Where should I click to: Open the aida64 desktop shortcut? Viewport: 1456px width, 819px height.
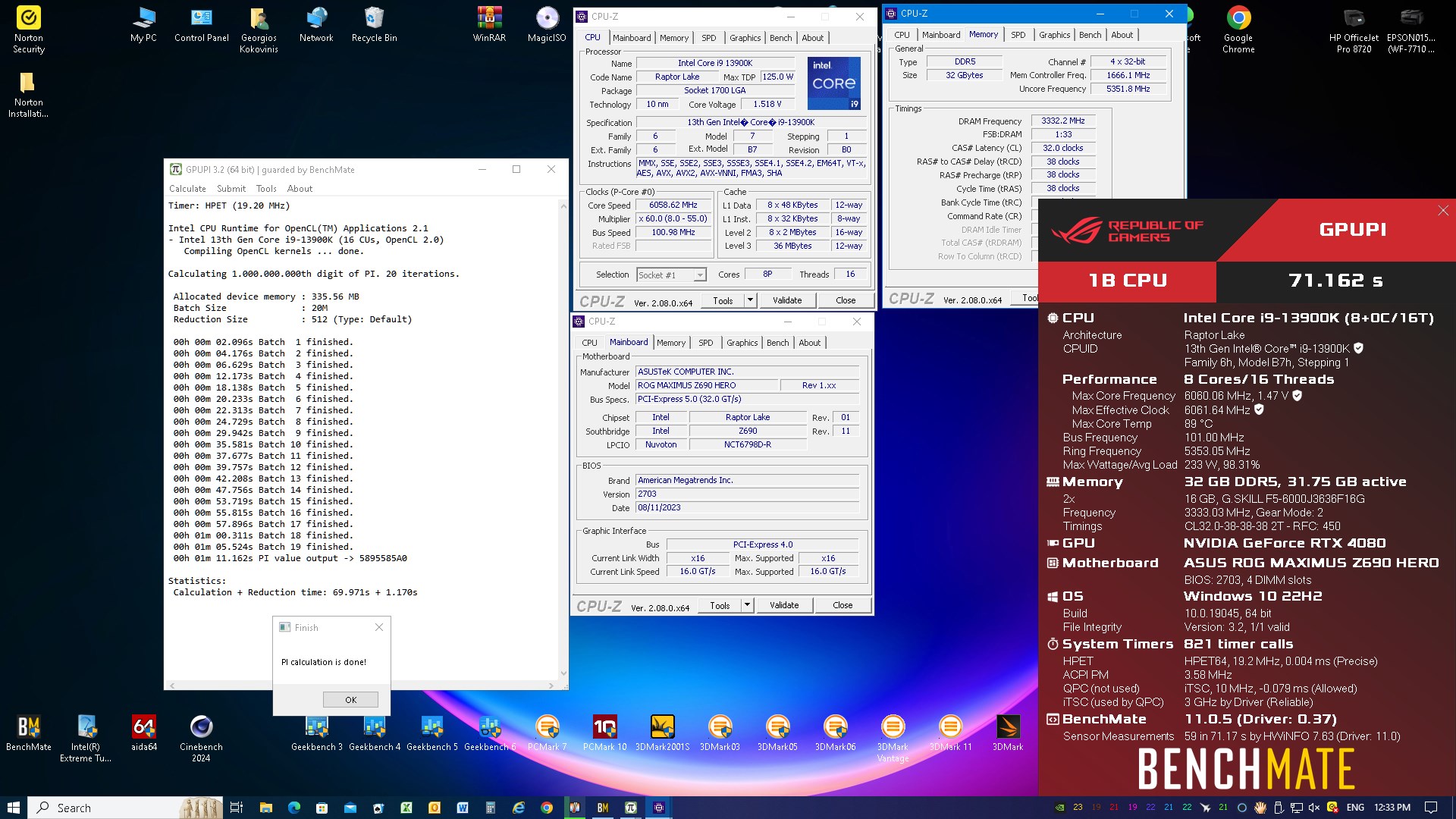tap(143, 733)
